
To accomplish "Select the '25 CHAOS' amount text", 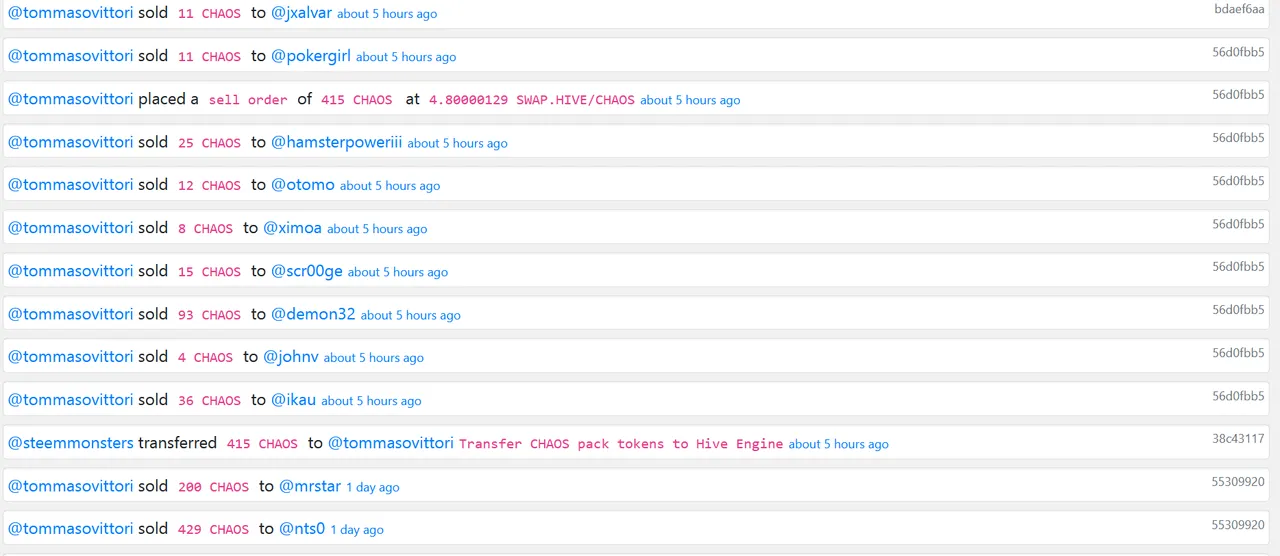I will [x=209, y=143].
